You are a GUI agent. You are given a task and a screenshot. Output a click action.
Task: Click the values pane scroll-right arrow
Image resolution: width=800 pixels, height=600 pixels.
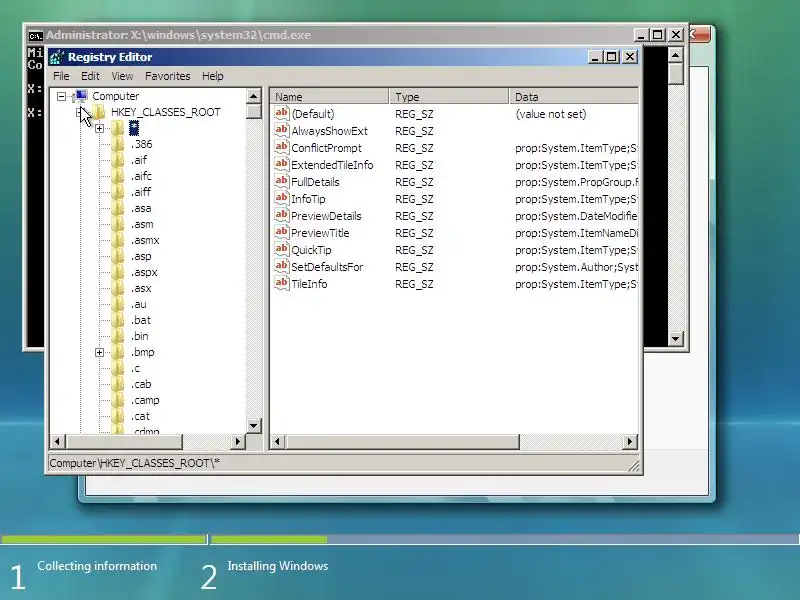pyautogui.click(x=630, y=441)
